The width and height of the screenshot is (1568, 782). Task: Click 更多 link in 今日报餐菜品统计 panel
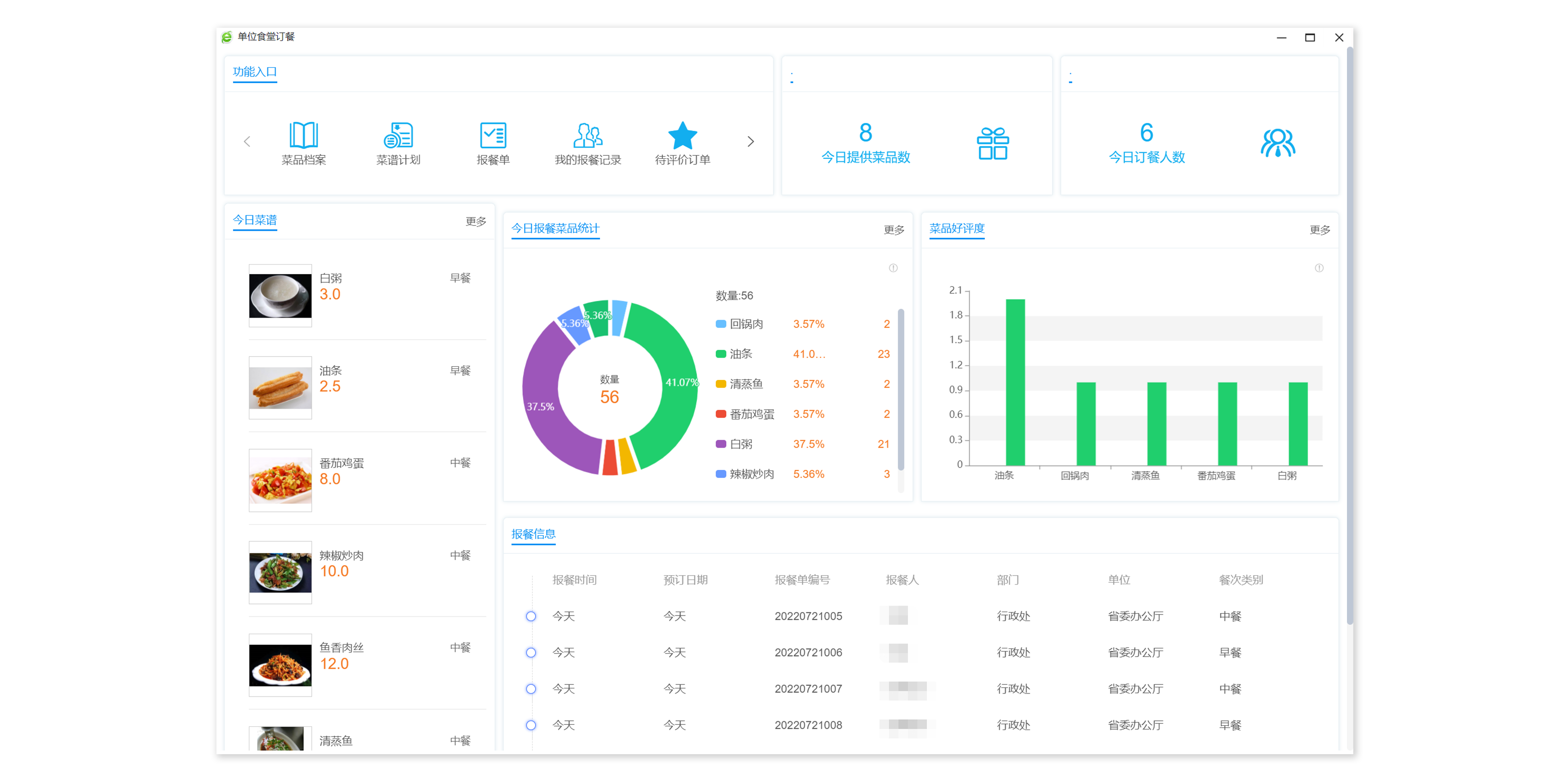coord(894,230)
